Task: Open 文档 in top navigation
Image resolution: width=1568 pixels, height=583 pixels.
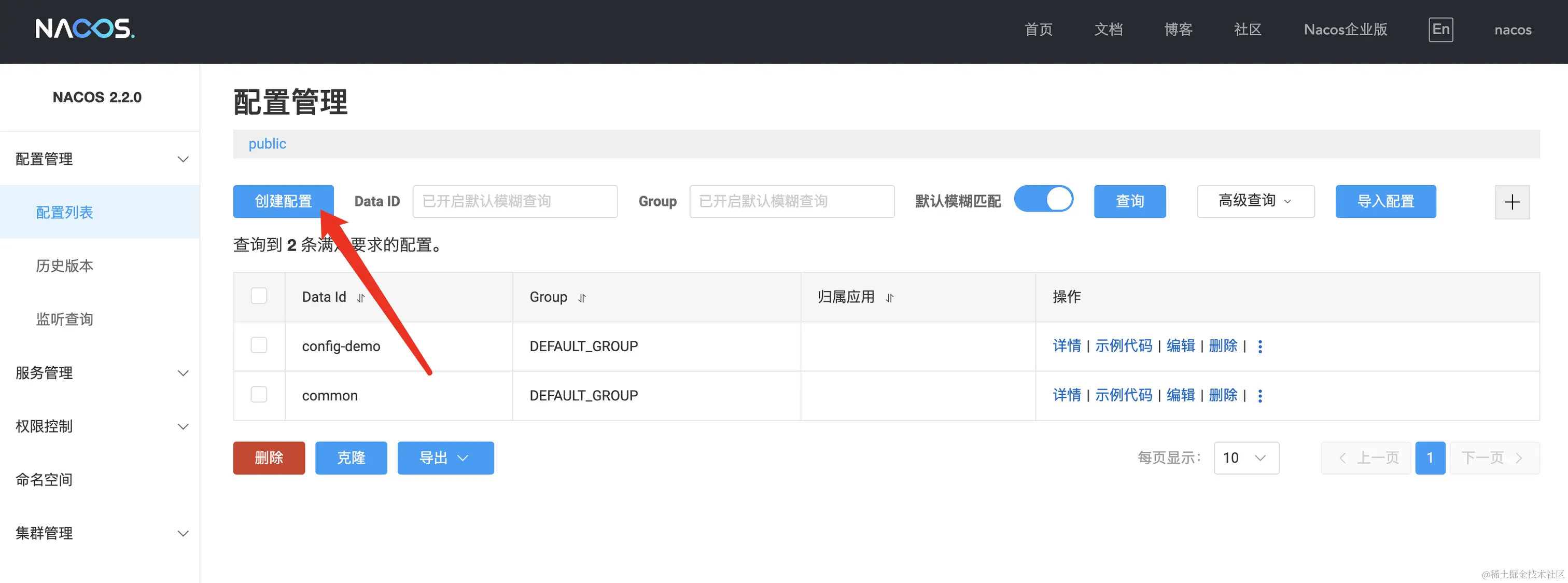Action: click(x=1108, y=29)
